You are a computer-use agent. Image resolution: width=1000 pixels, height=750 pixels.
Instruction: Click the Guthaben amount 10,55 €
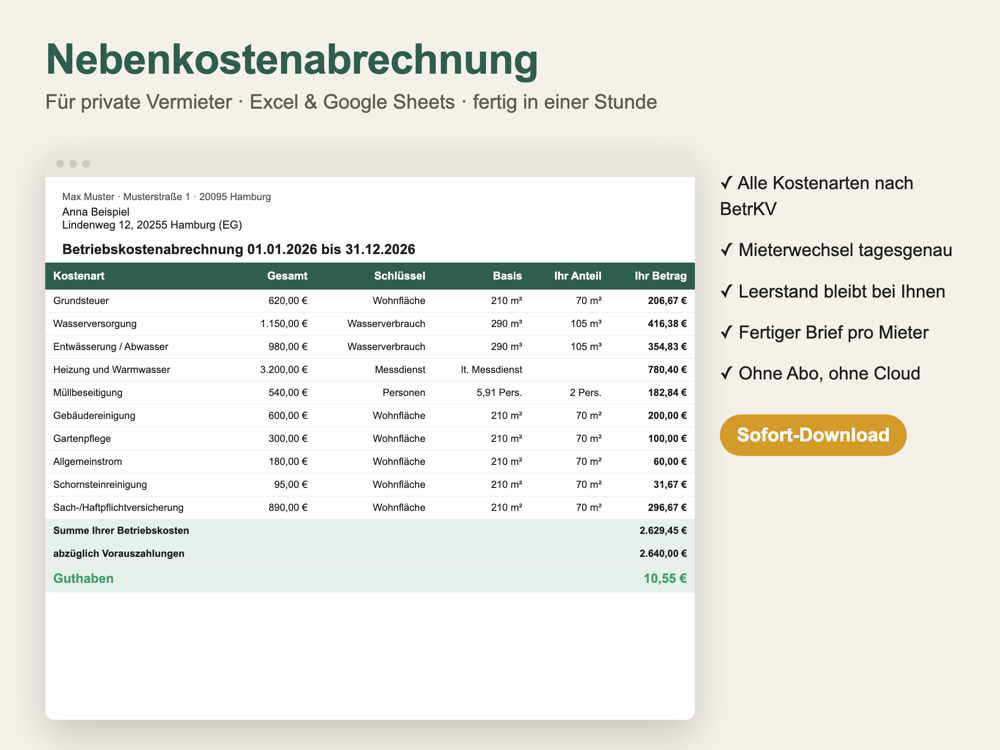(665, 578)
